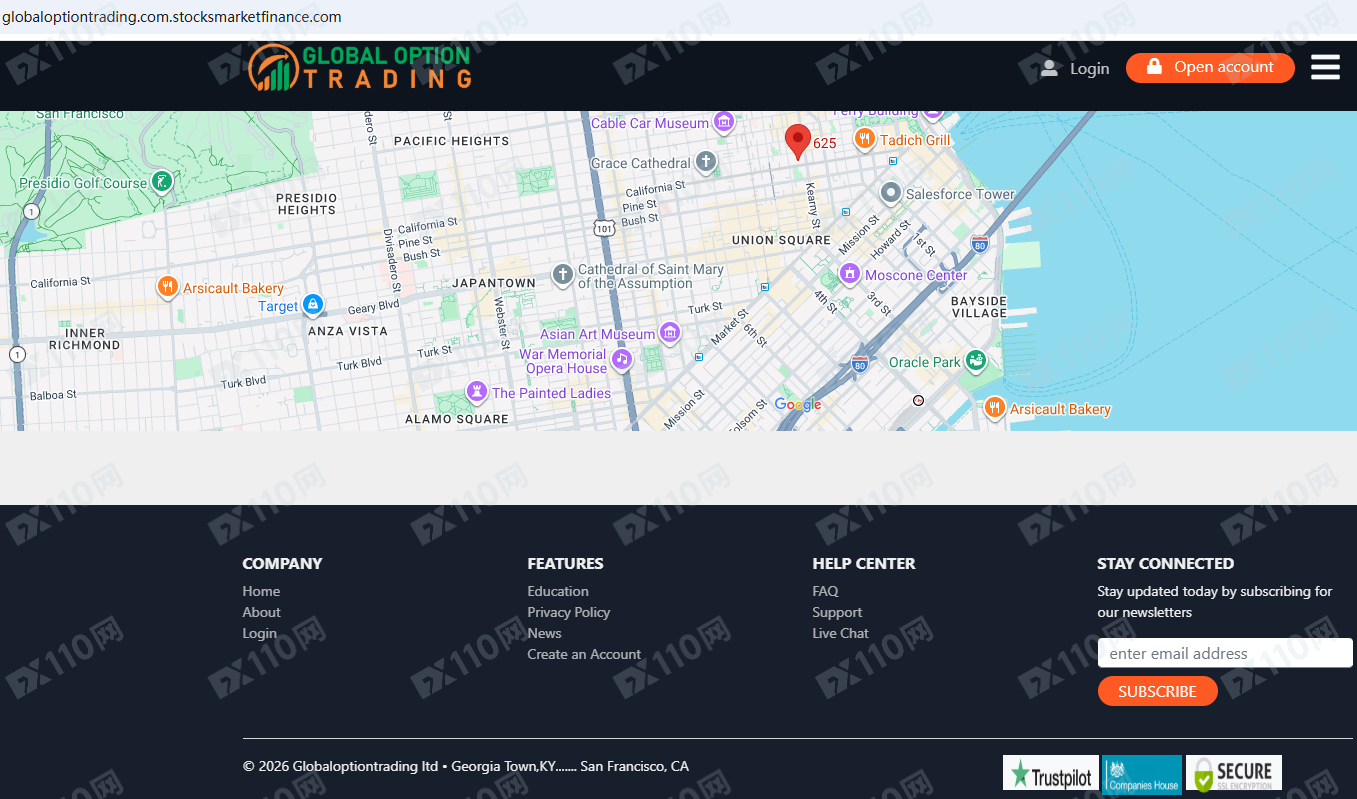The height and width of the screenshot is (799, 1357).
Task: Click the red location pin on map
Action: point(797,141)
